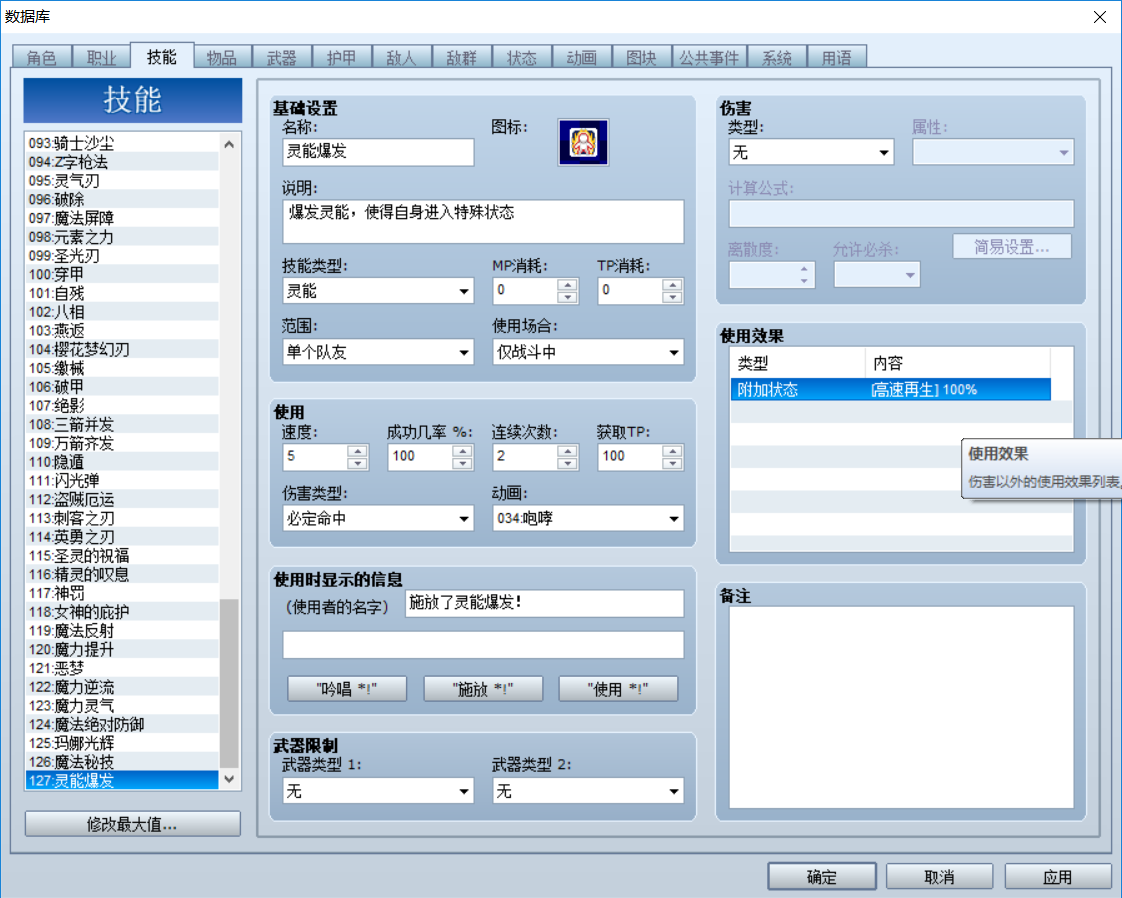Expand the 伤害类型 dropdown showing 必定命中

pos(378,519)
